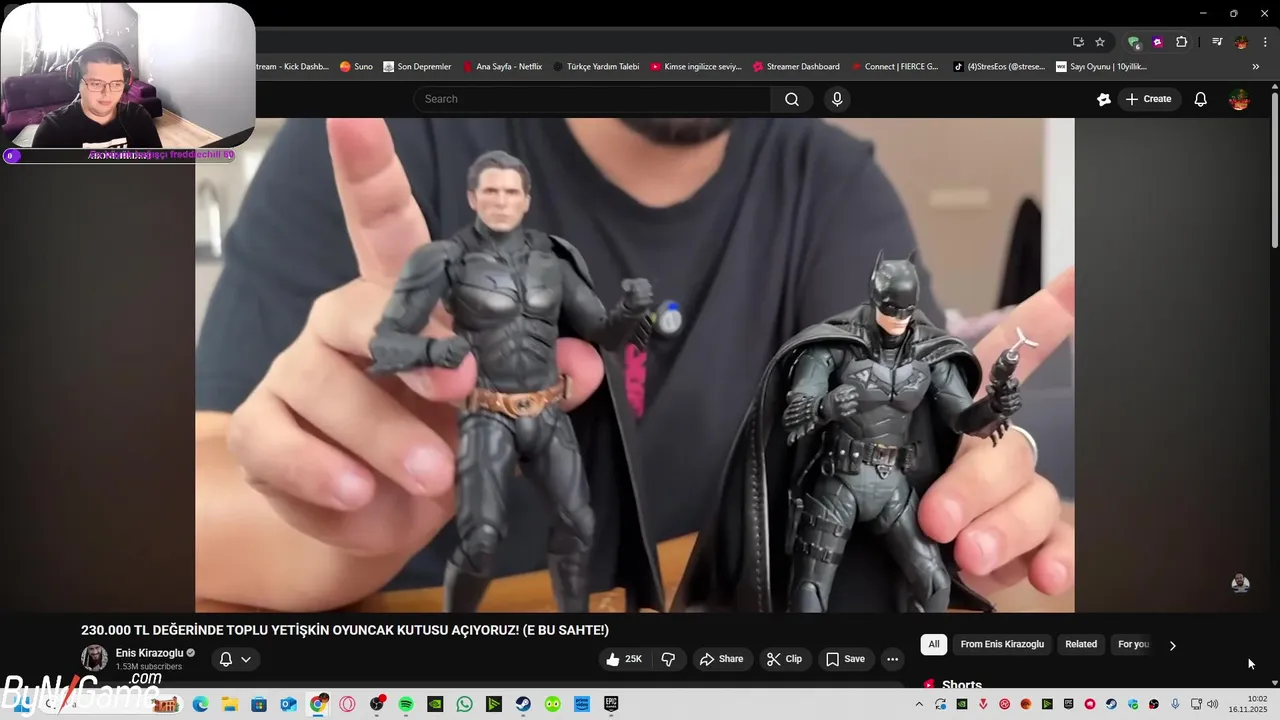Save the video with Save button
The height and width of the screenshot is (720, 1280).
[845, 659]
